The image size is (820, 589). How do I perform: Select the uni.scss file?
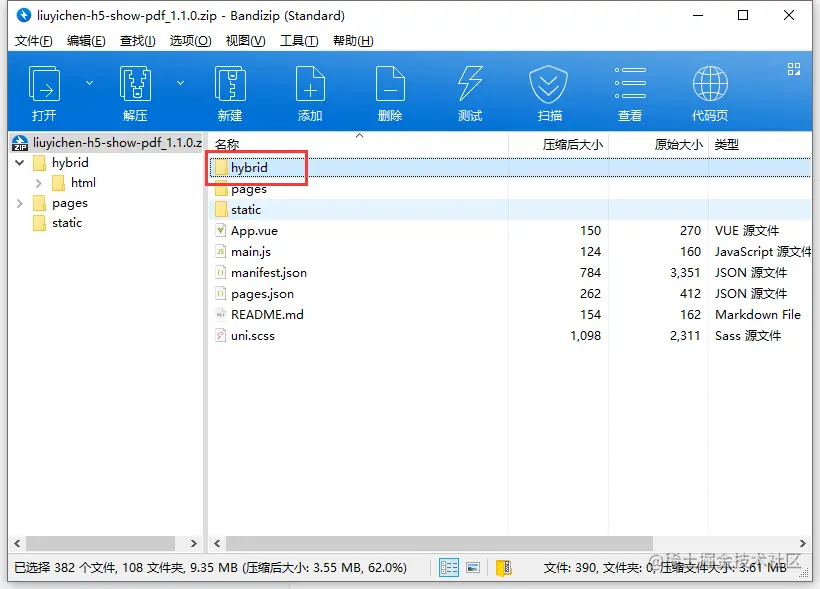253,335
